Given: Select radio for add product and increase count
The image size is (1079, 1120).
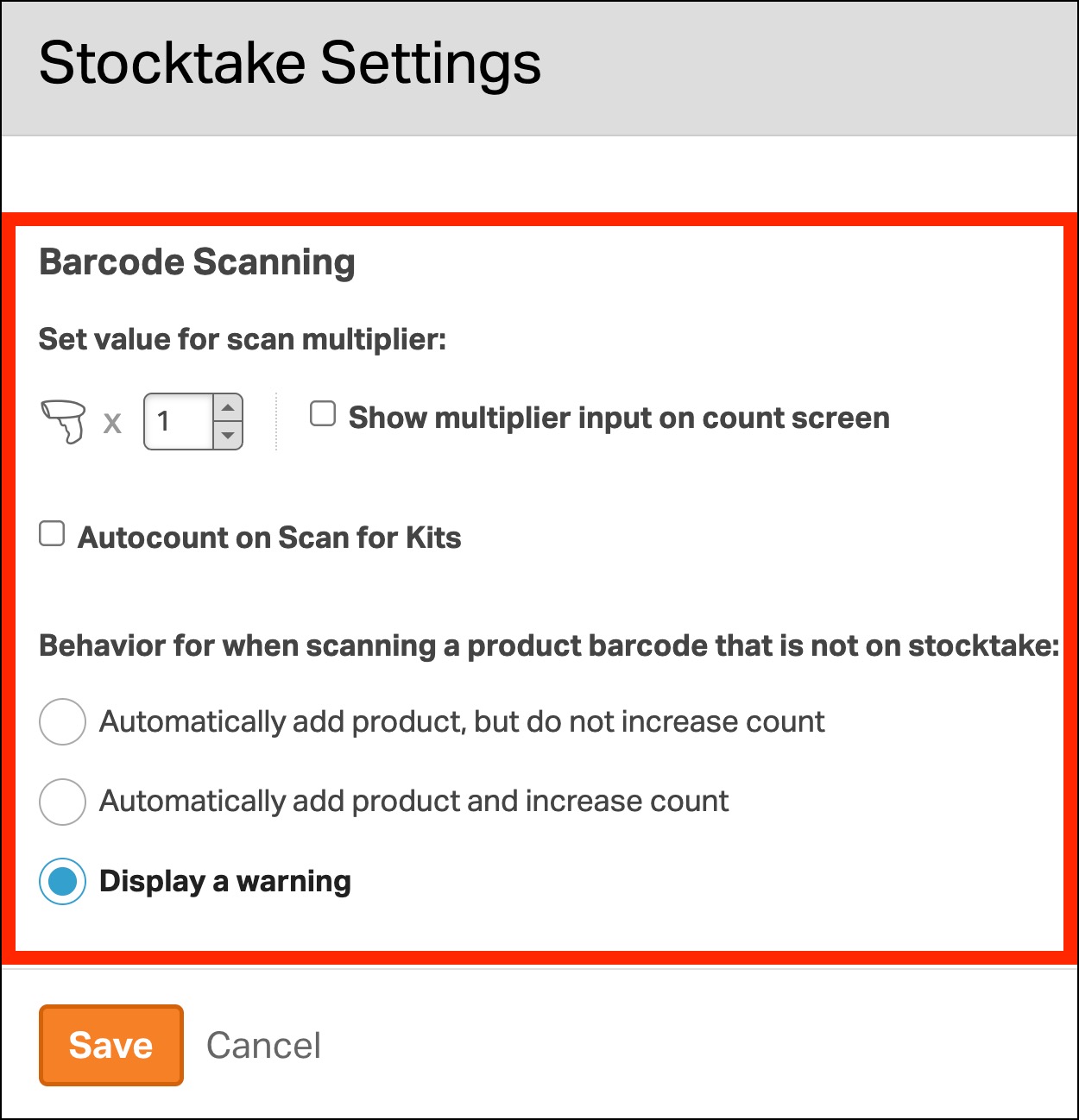Looking at the screenshot, I should (x=62, y=802).
